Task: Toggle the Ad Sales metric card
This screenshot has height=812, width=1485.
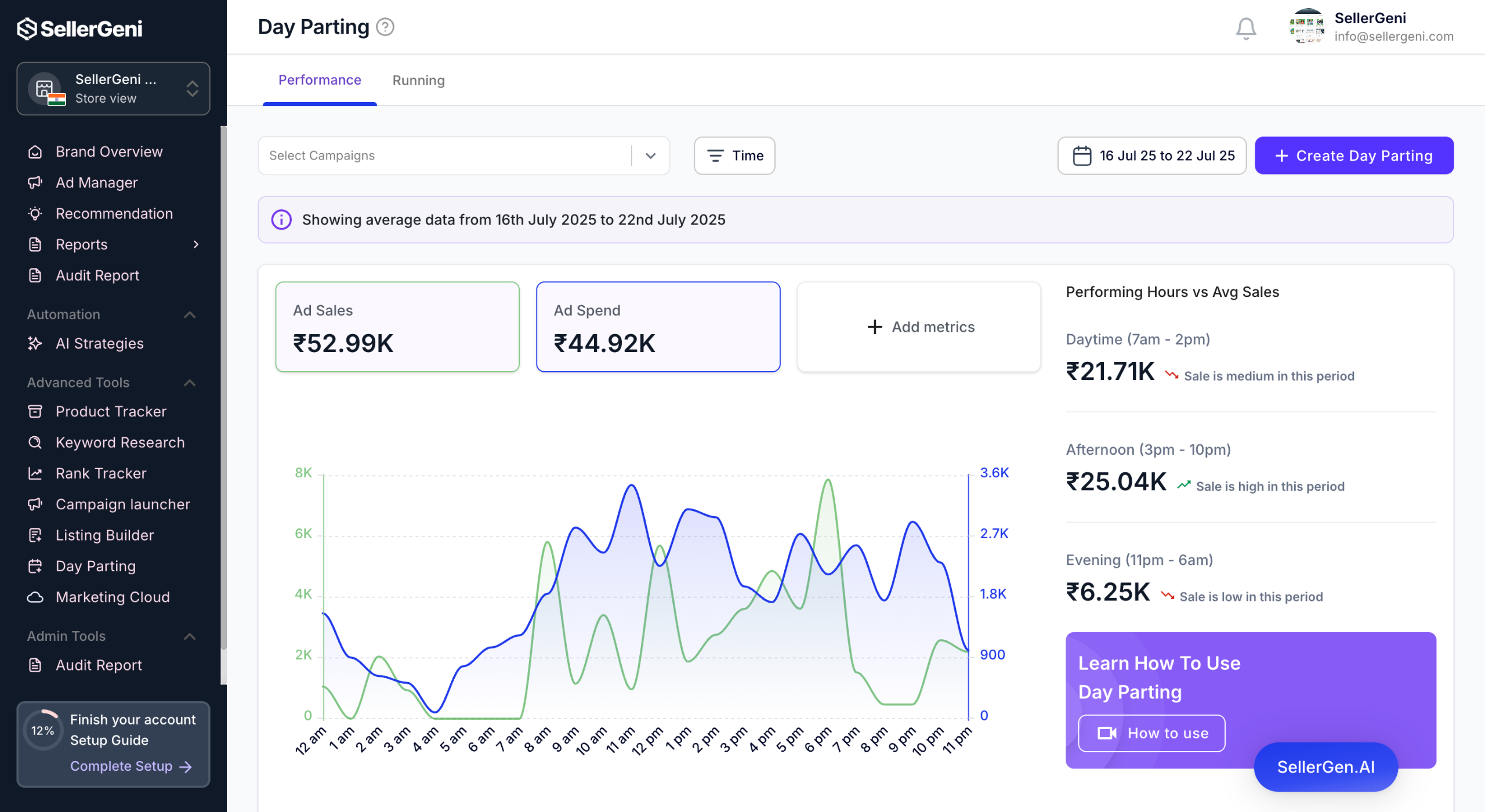Action: (x=397, y=327)
